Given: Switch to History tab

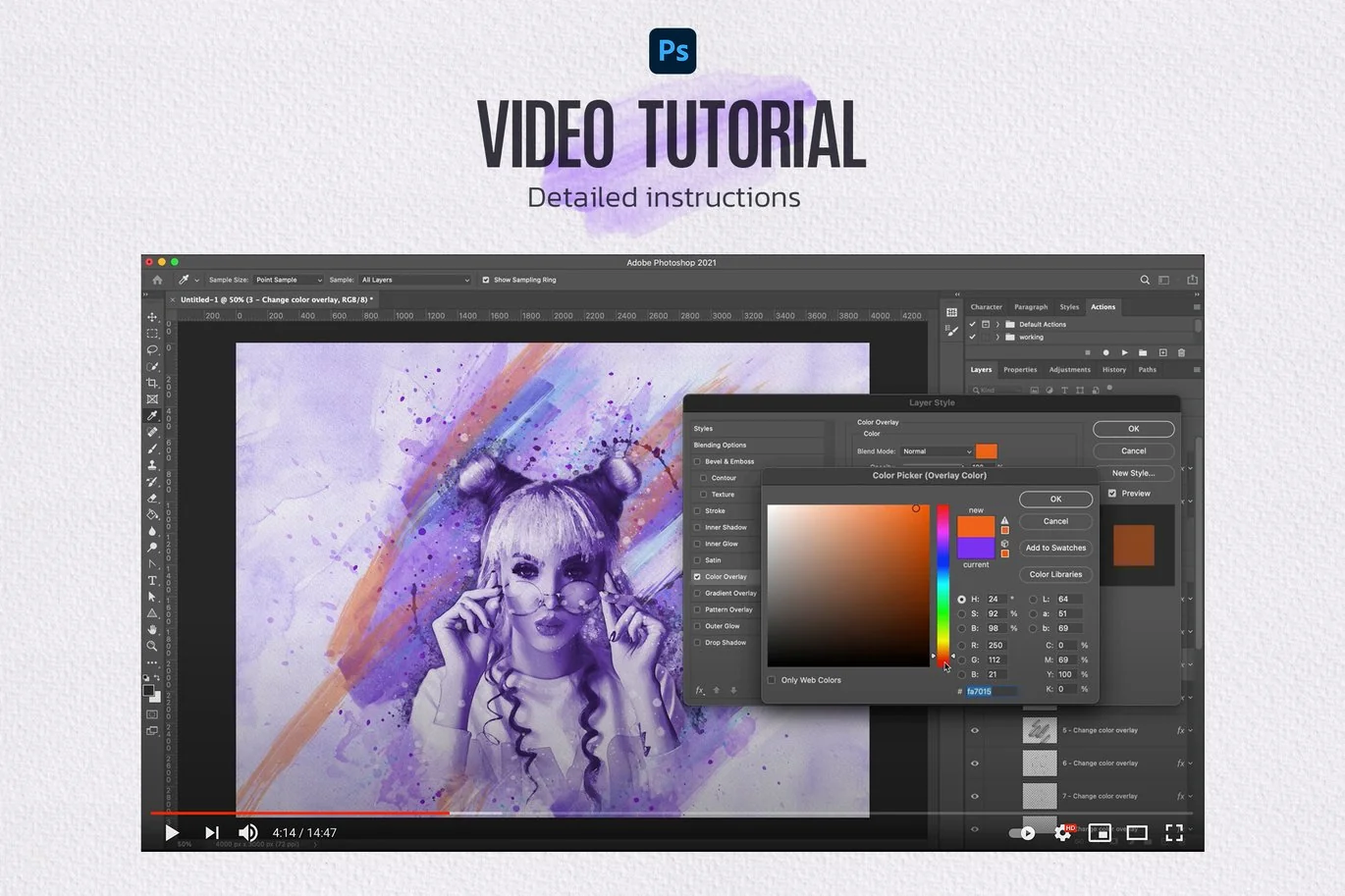Looking at the screenshot, I should (x=1114, y=370).
